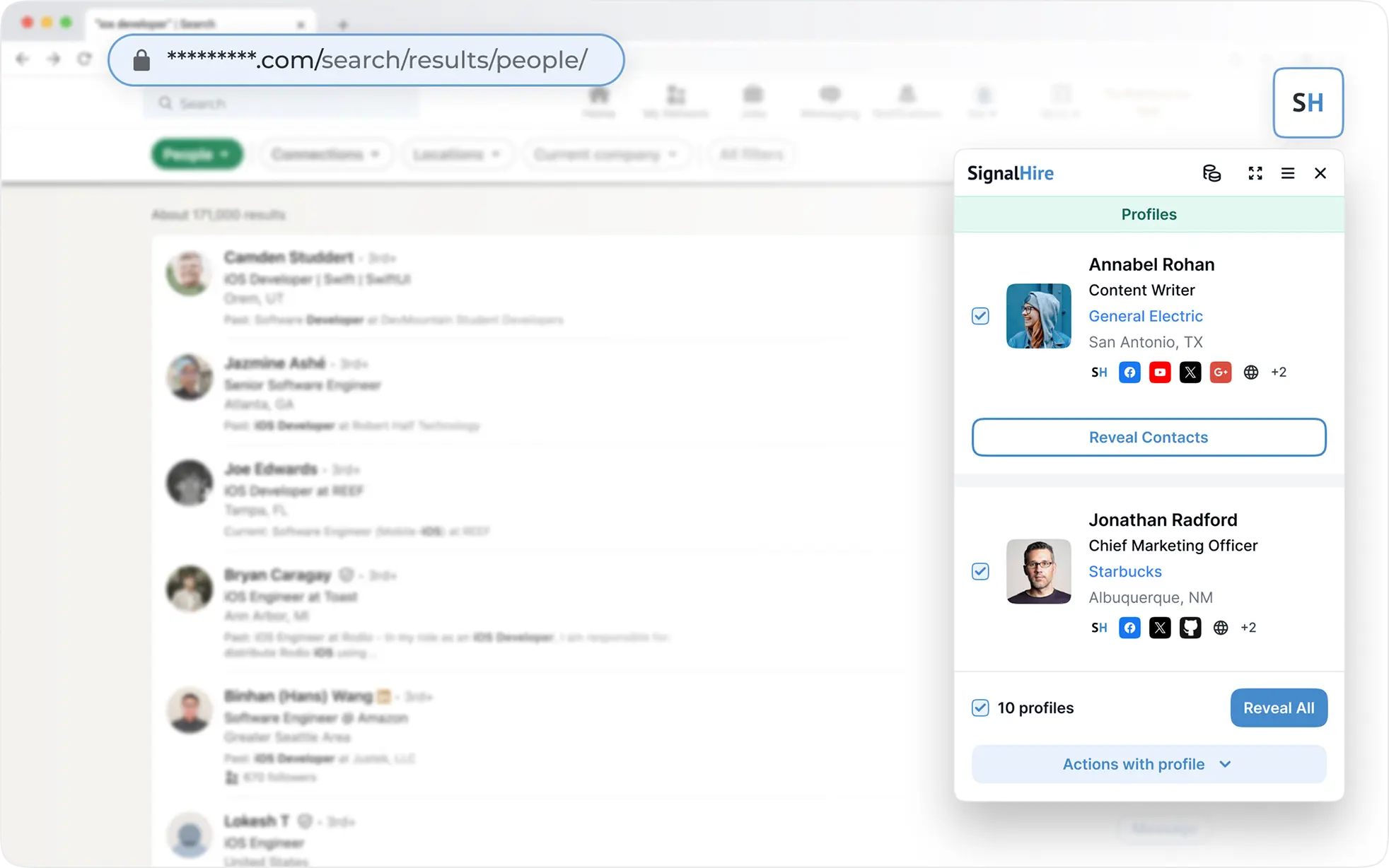Screen dimensions: 1389x868
Task: Open Annabel Rohan's profile photo
Action: [x=1038, y=316]
